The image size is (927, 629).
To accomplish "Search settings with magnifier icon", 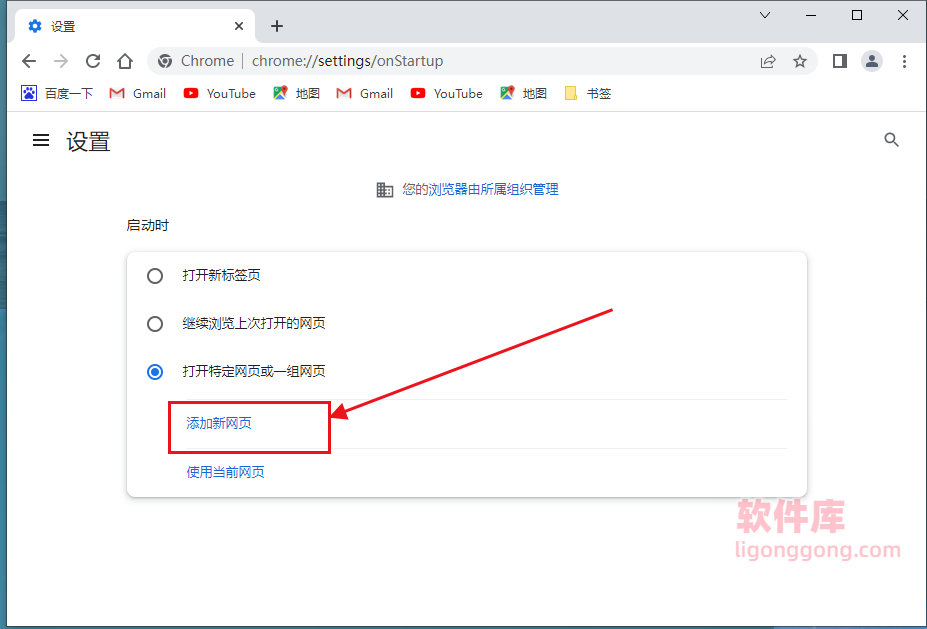I will [x=892, y=140].
